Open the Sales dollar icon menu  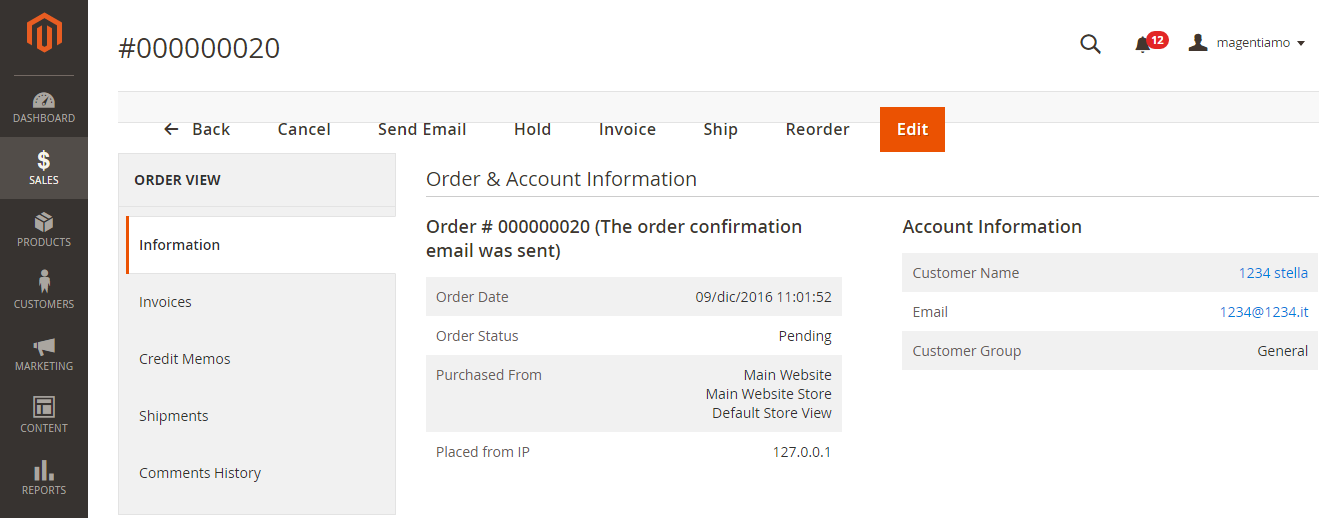coord(44,168)
